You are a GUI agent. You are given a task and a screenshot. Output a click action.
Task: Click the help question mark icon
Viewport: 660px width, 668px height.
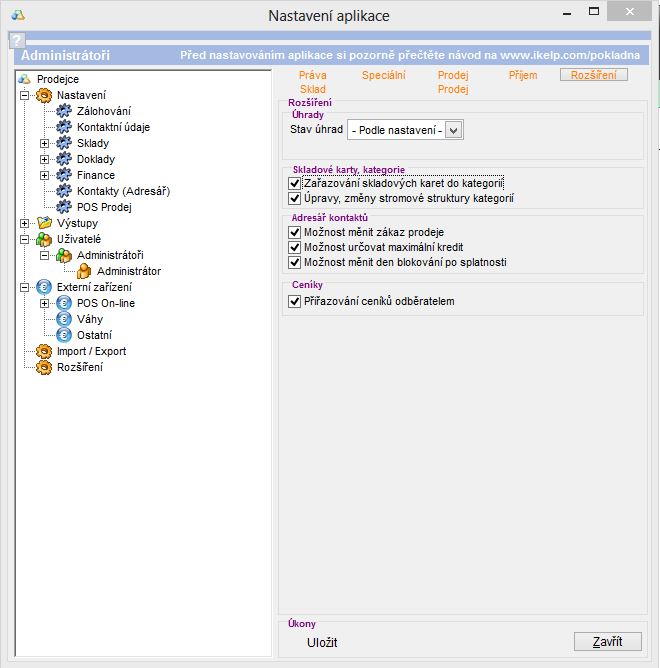point(16,40)
